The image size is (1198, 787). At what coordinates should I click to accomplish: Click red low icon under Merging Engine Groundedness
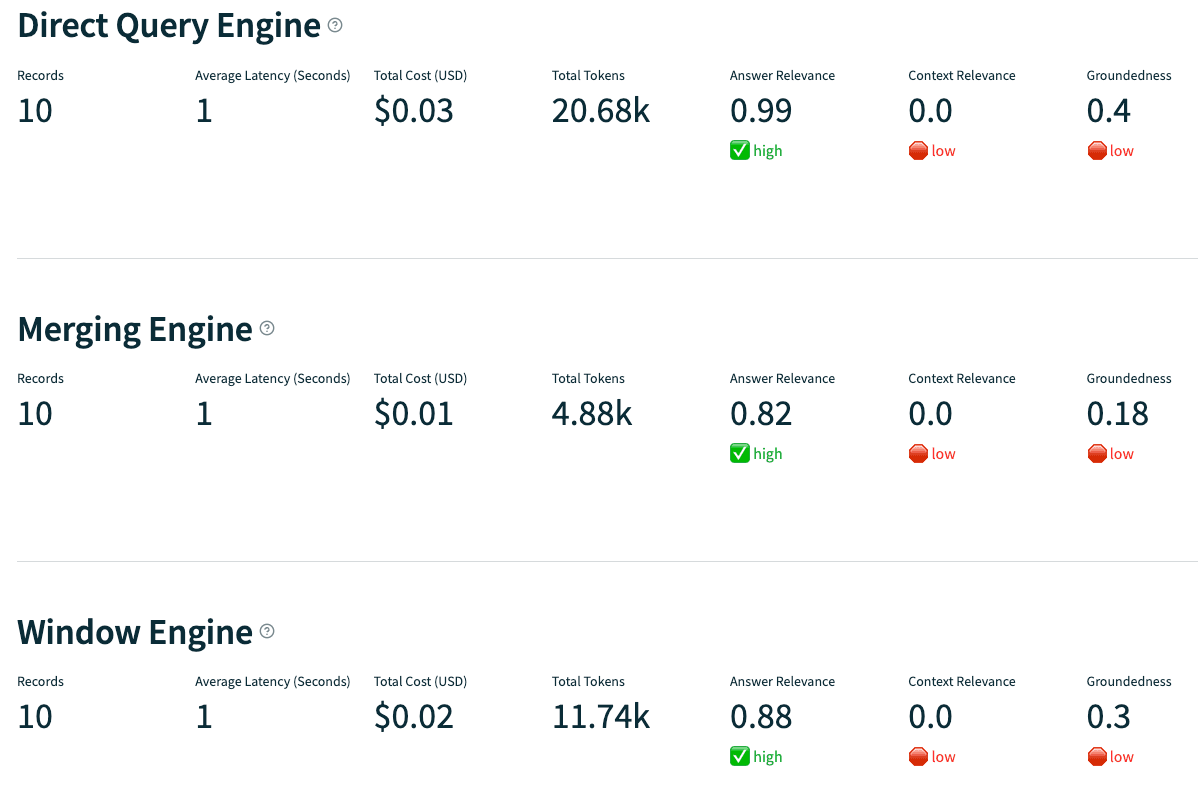point(1097,454)
